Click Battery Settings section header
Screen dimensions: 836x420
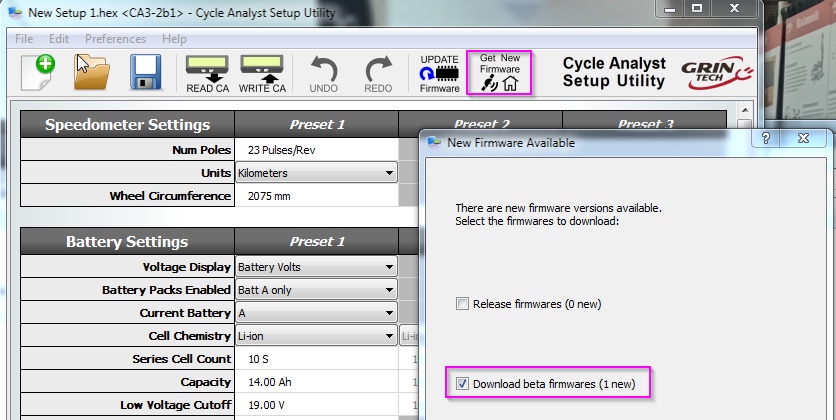click(x=127, y=241)
